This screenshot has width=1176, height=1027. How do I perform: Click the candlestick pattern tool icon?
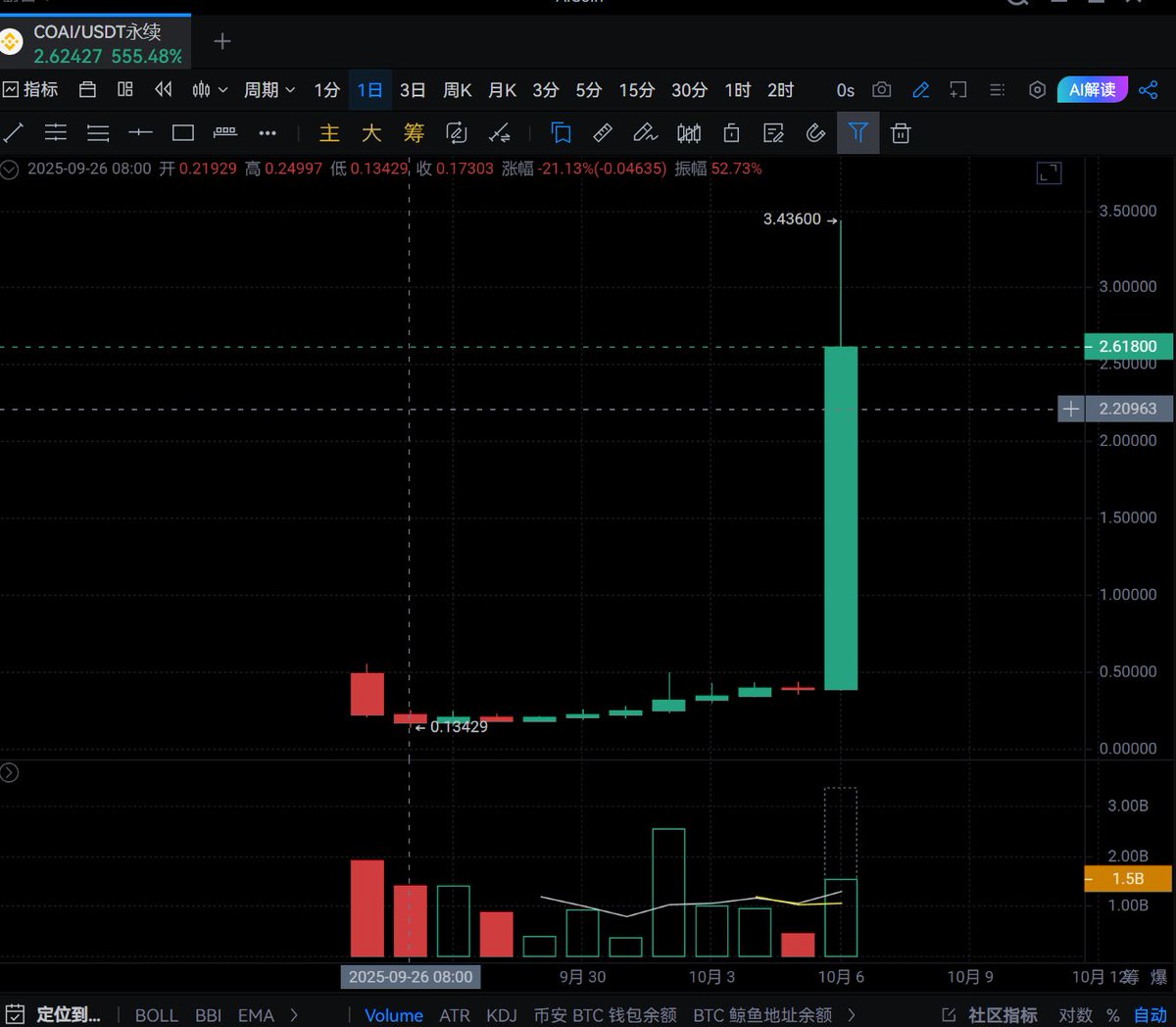pos(689,133)
